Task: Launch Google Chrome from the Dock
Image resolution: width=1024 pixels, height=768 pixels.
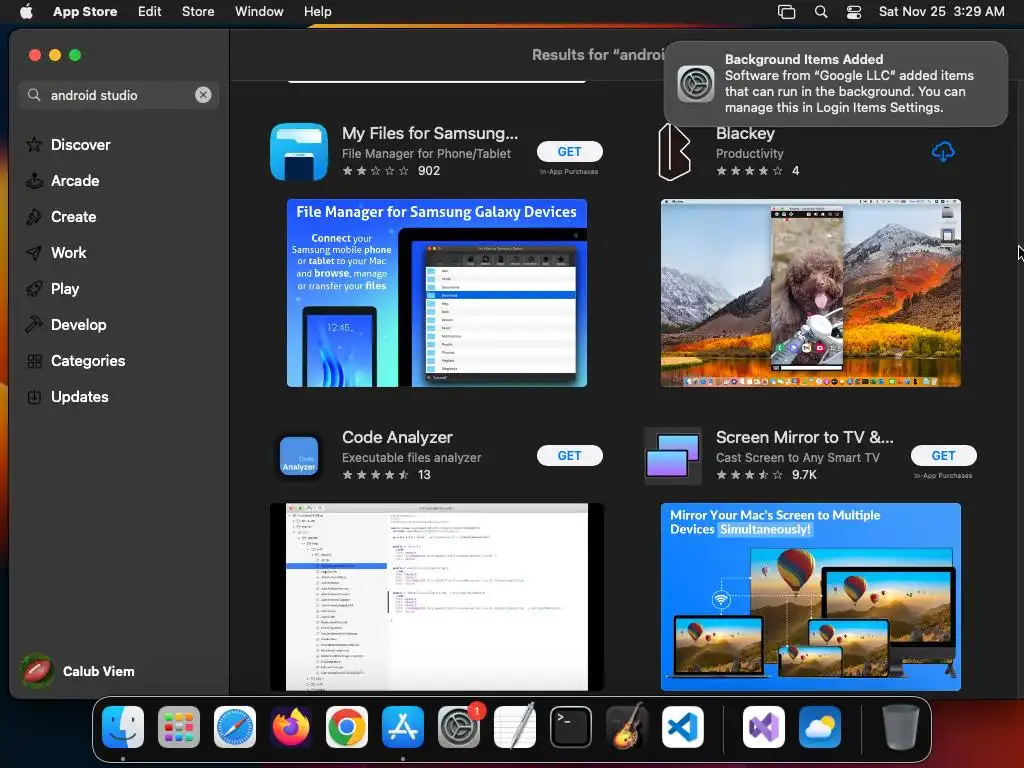Action: pos(347,727)
